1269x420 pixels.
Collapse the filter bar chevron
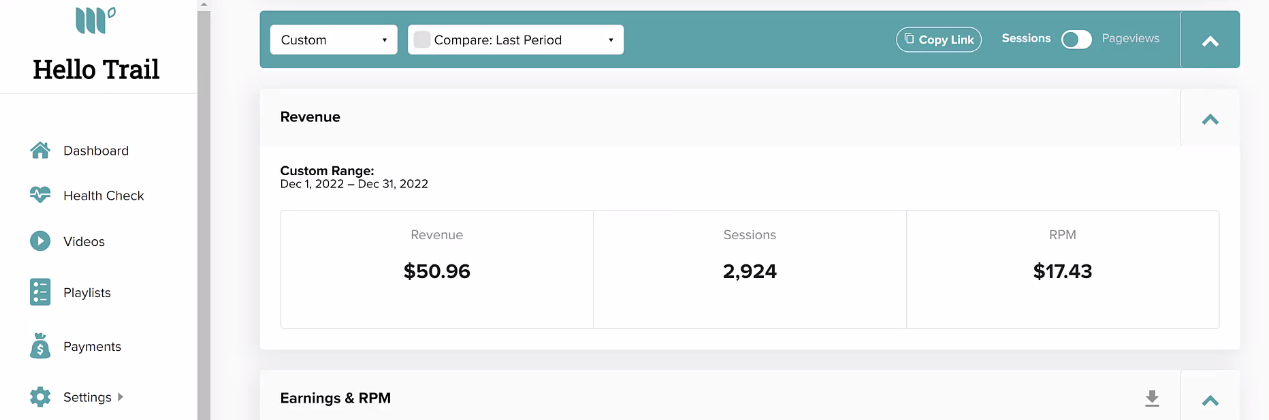(1210, 41)
